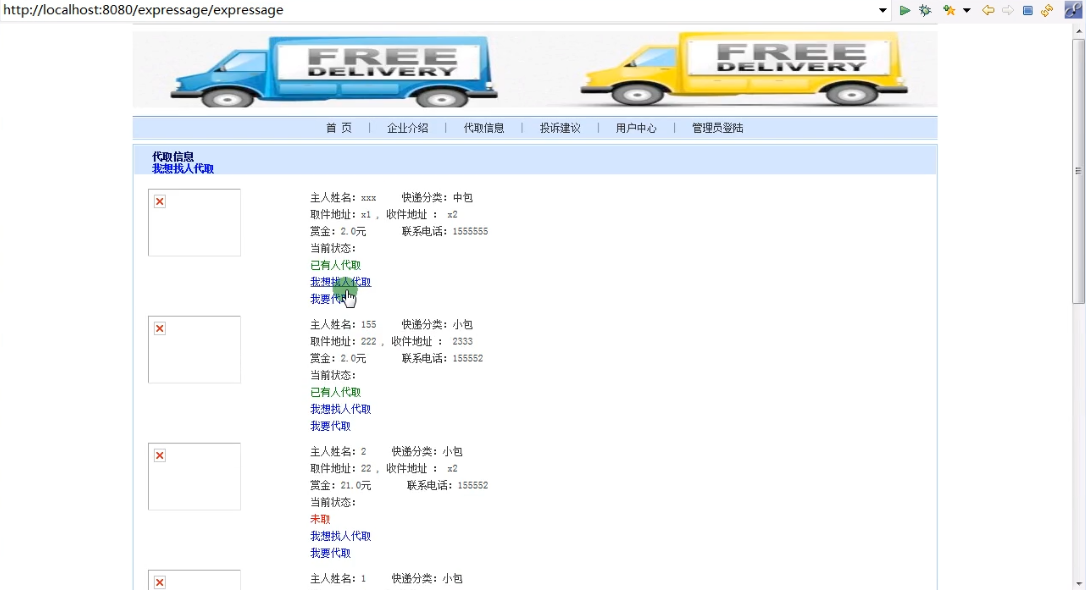Open 代取信息 in the navigation bar
Viewport: 1086px width, 590px height.
[484, 128]
